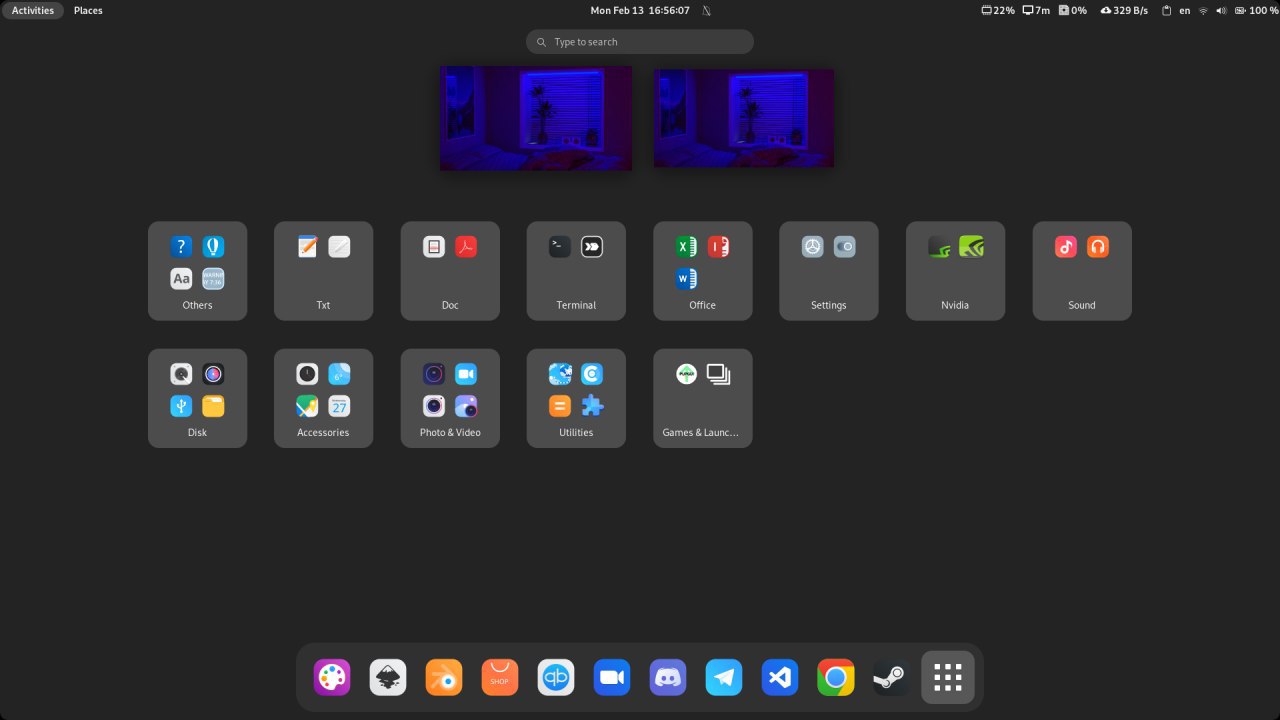
Task: Launch Inkscape from the dock
Action: point(388,678)
